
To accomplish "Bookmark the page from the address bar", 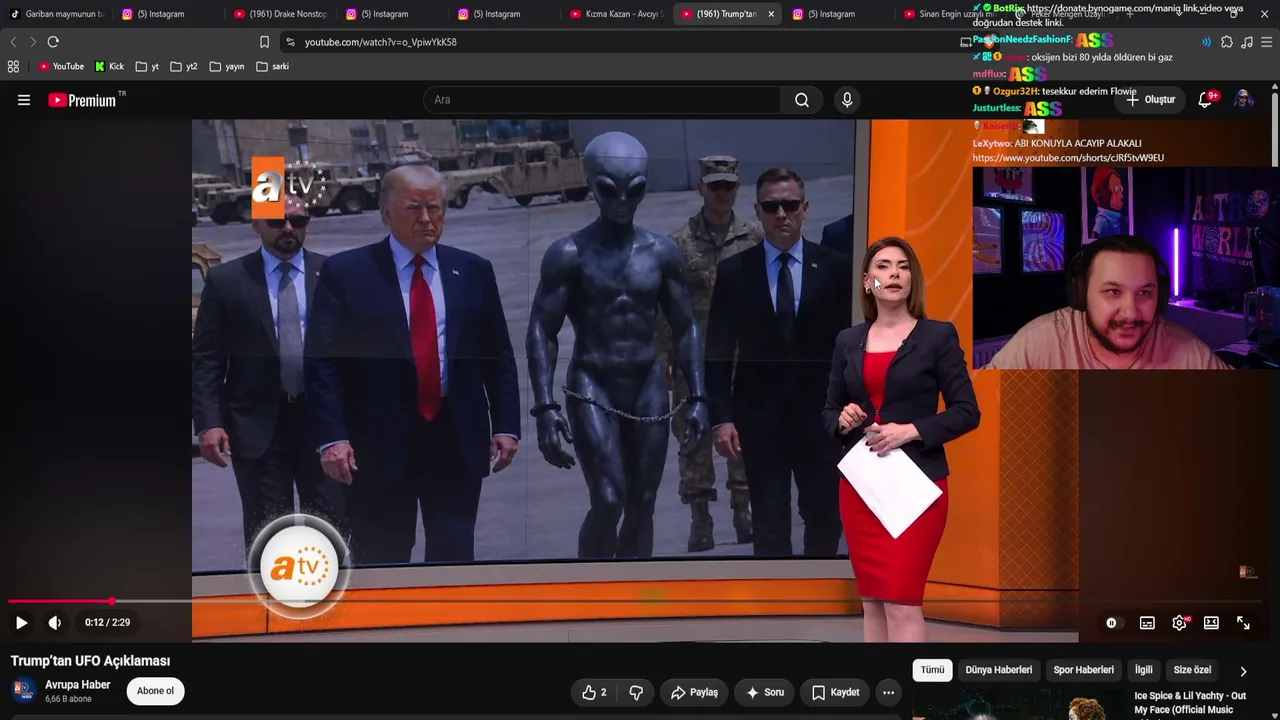I will [x=264, y=42].
